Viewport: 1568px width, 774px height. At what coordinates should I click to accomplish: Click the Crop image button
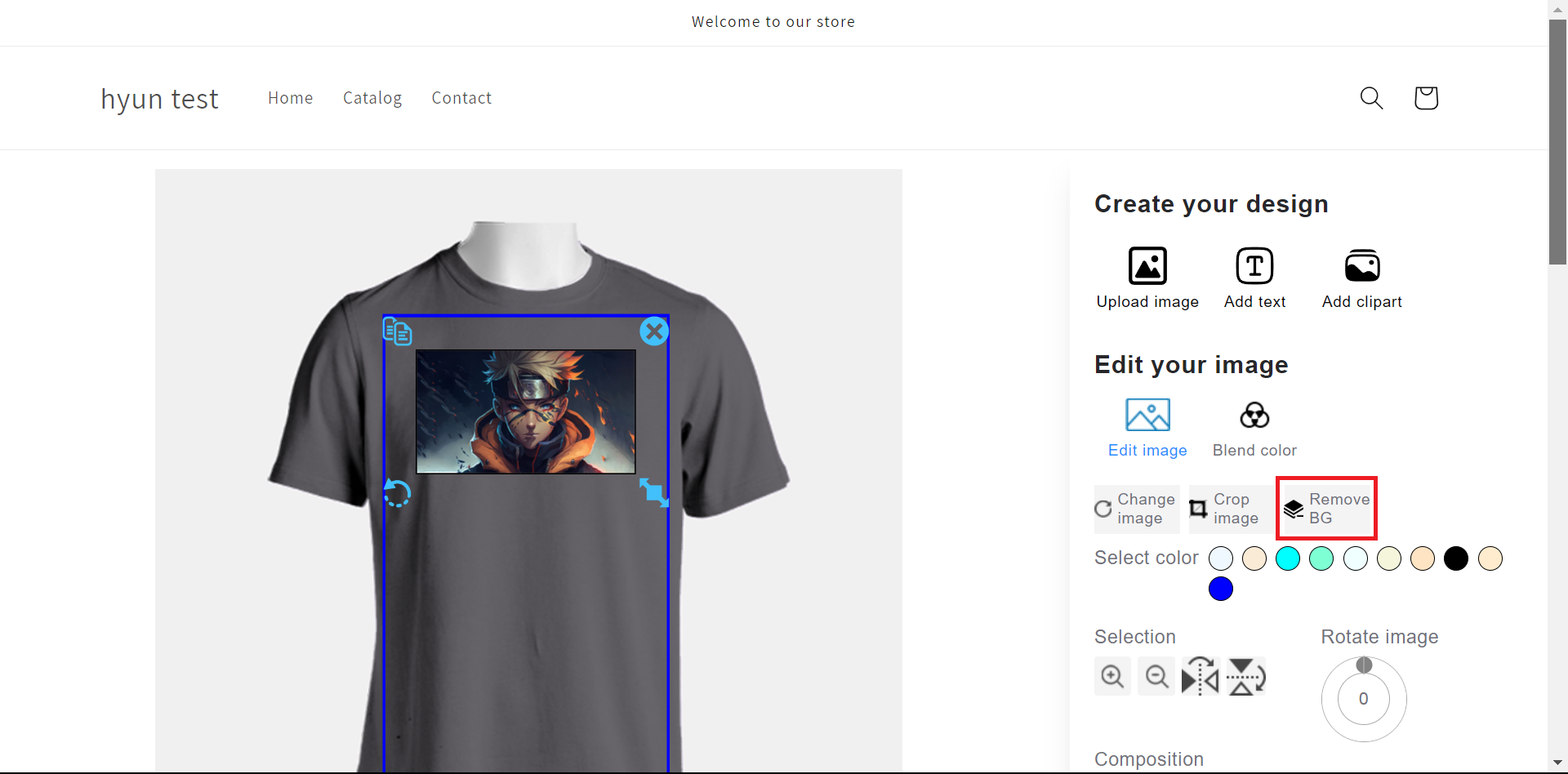(x=1231, y=509)
